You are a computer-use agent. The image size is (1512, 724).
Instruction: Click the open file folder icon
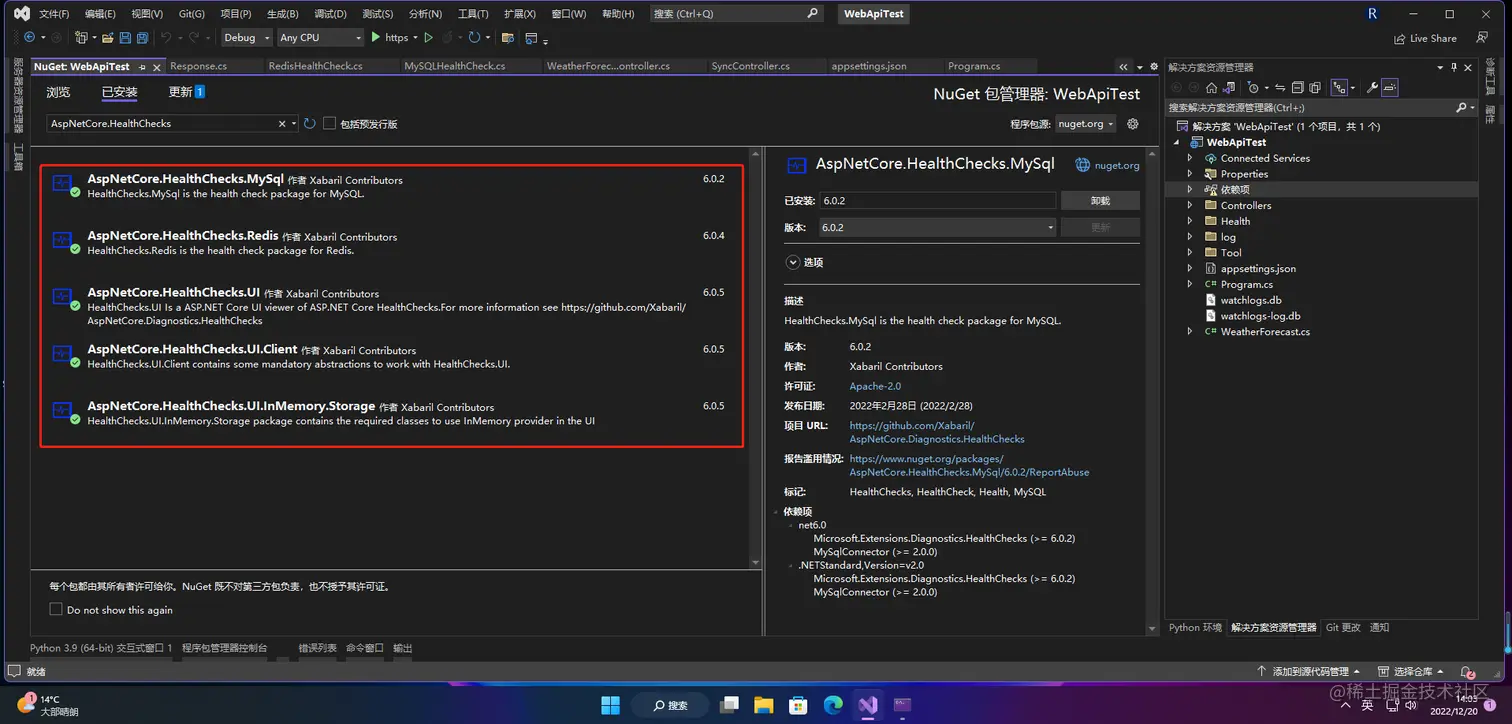(x=107, y=37)
